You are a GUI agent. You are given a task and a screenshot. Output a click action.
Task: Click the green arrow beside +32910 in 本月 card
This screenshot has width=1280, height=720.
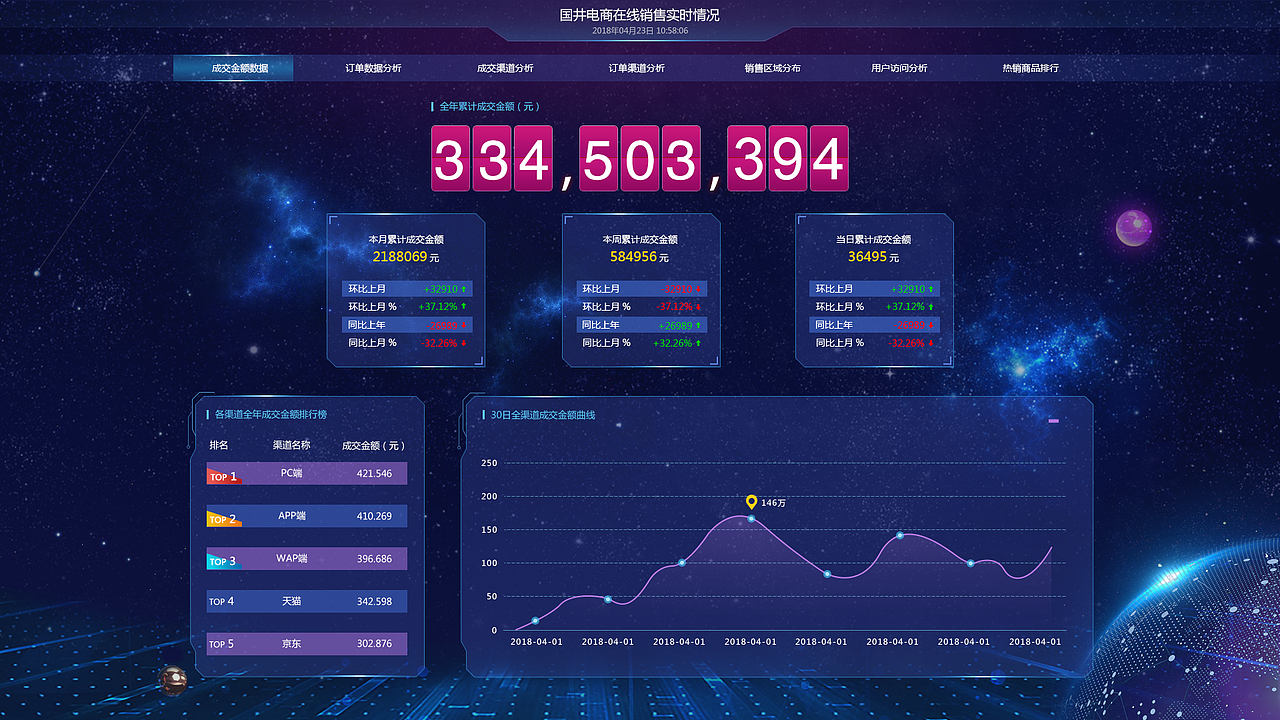click(x=464, y=289)
